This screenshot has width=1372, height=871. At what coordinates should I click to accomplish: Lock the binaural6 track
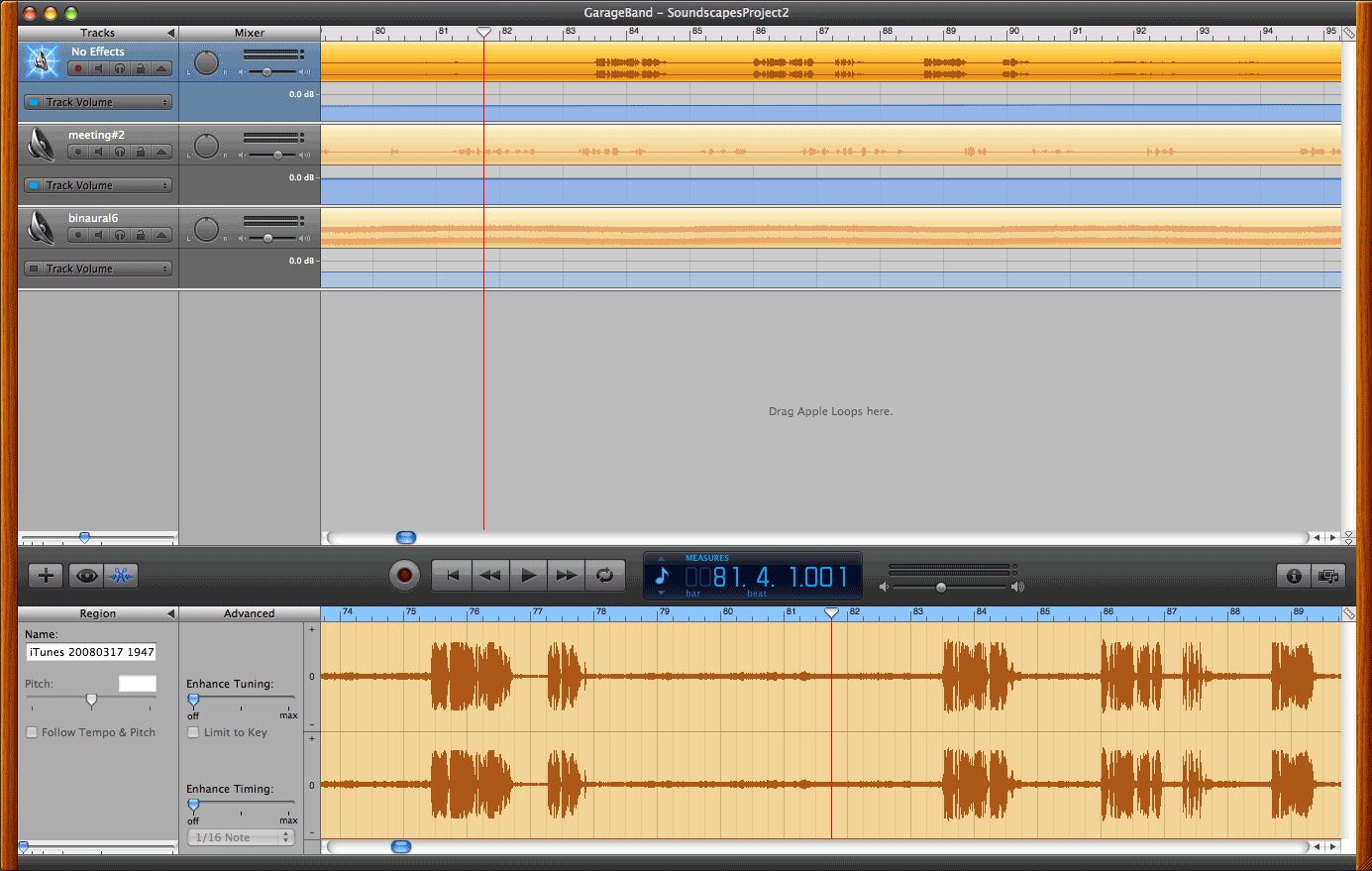[141, 235]
